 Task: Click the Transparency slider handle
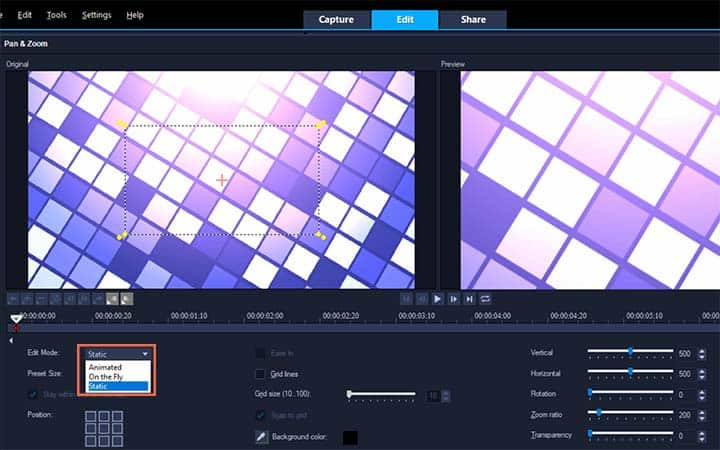click(590, 433)
